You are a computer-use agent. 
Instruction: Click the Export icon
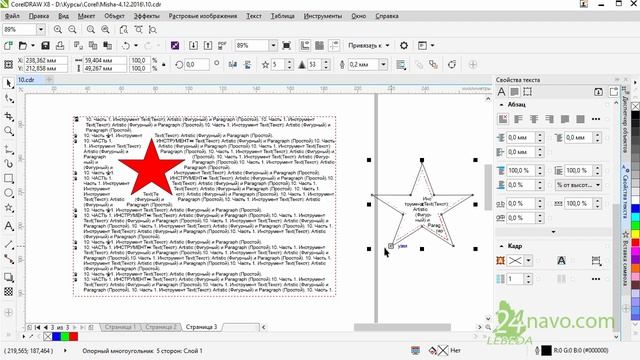208,46
